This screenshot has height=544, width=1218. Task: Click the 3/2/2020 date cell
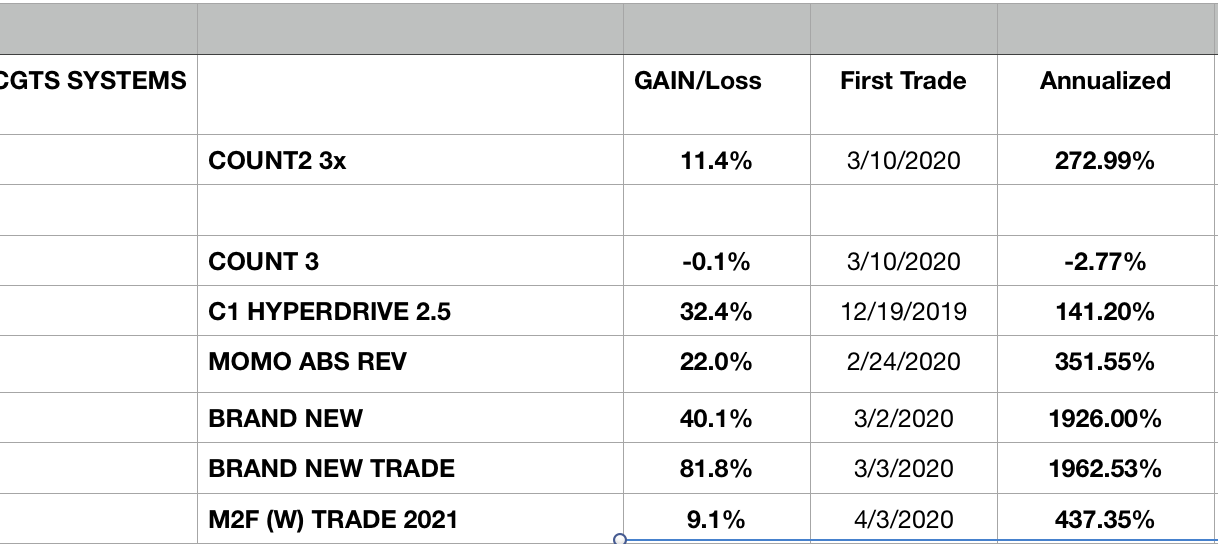(903, 418)
